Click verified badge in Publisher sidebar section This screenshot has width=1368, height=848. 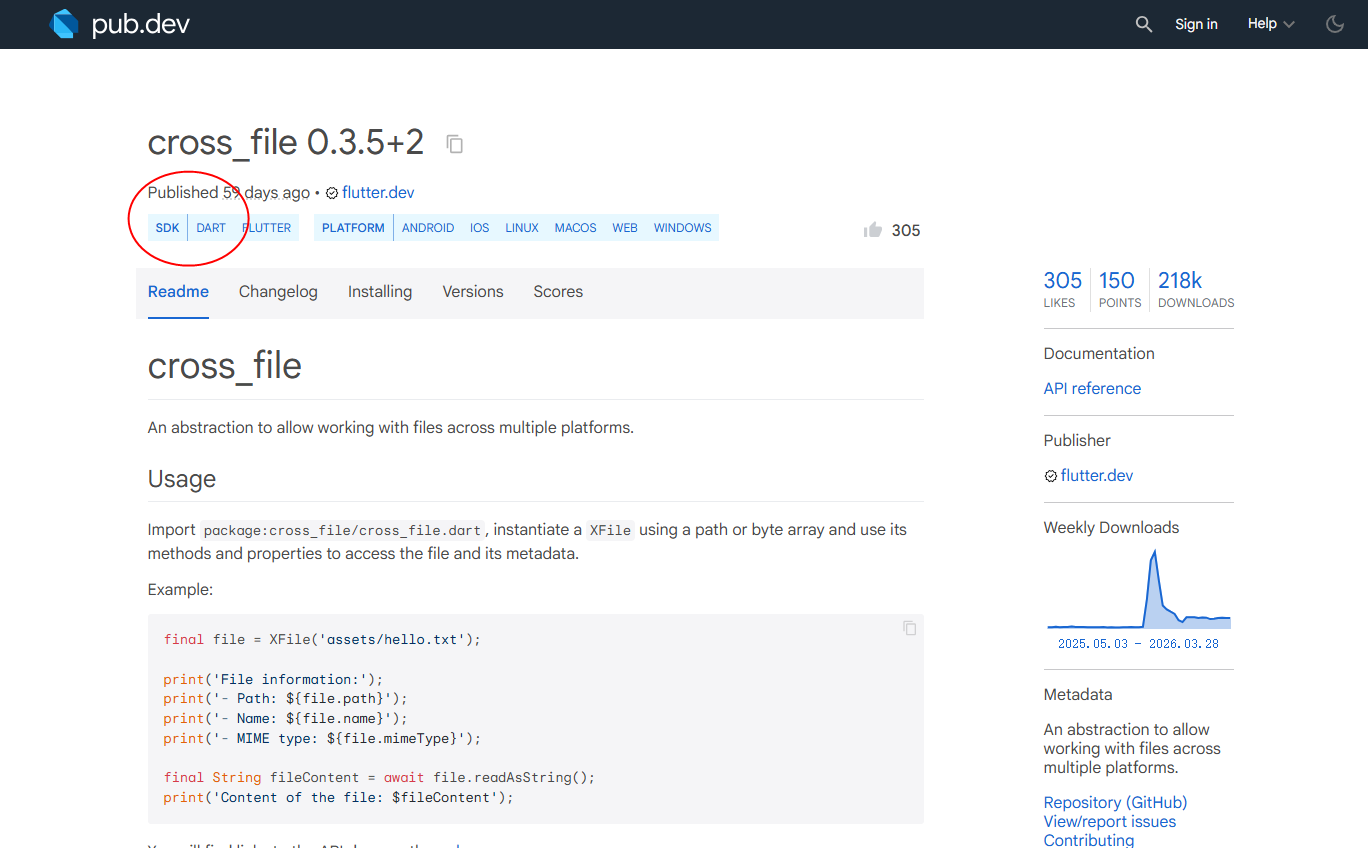1051,476
